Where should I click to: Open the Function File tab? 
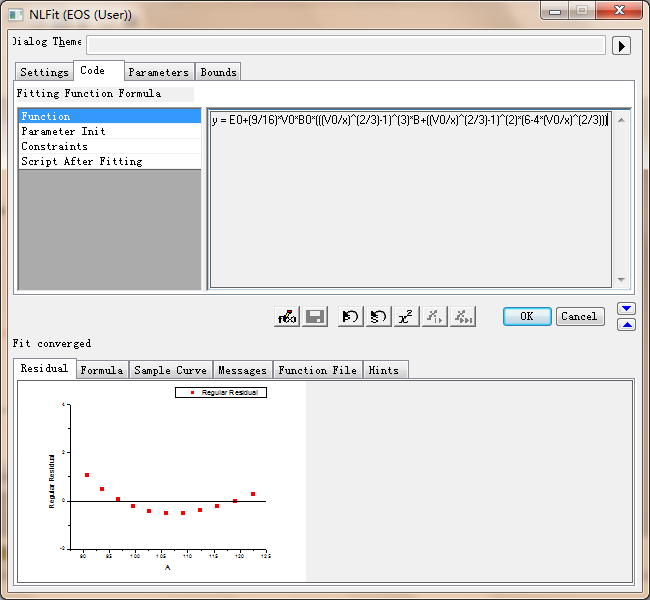tap(318, 370)
